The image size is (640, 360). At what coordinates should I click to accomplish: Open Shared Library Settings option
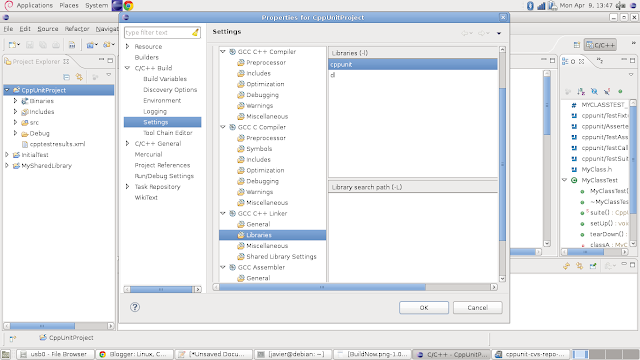click(281, 257)
